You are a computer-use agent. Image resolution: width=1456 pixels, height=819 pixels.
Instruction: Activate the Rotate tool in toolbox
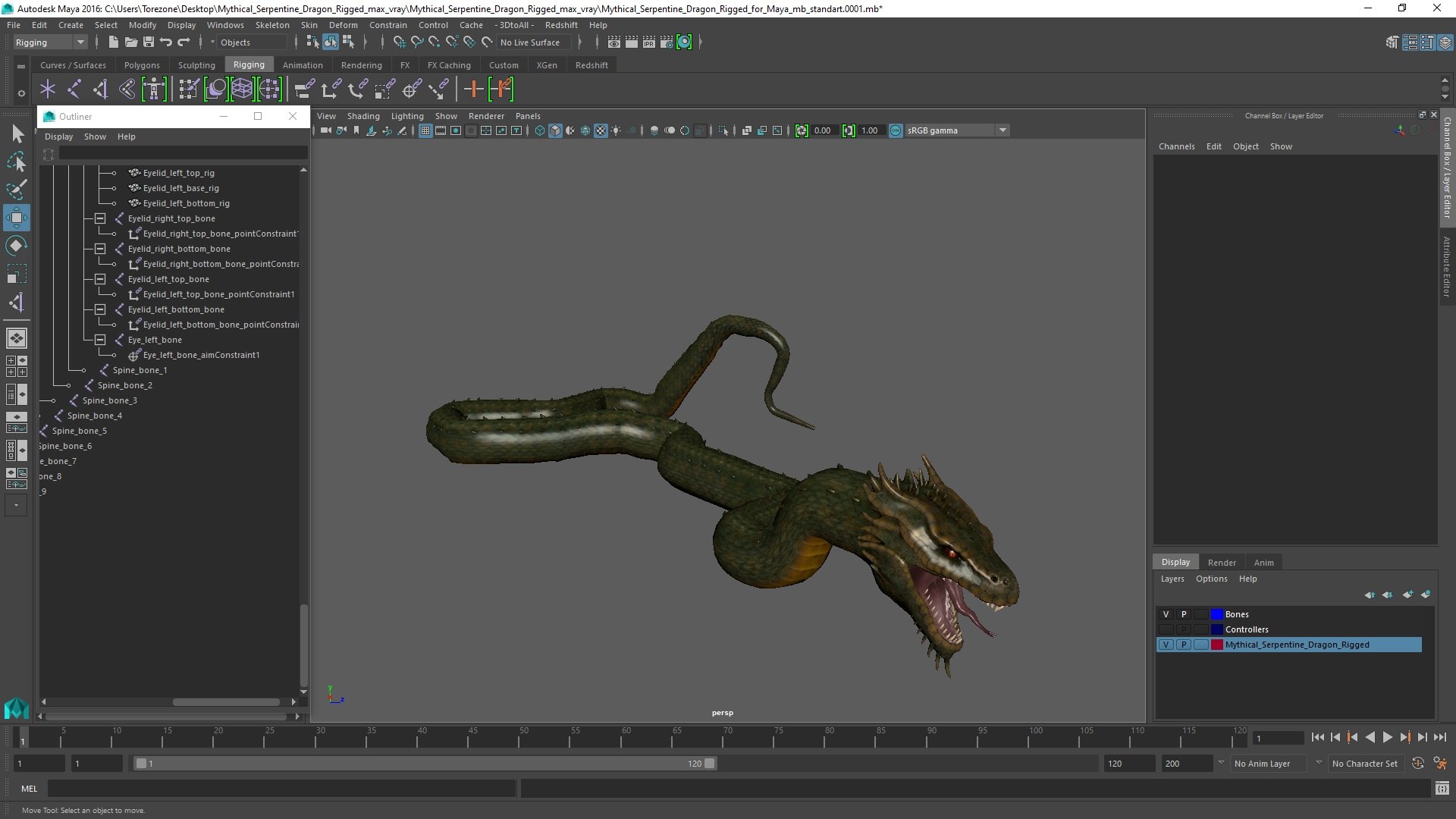tap(17, 246)
